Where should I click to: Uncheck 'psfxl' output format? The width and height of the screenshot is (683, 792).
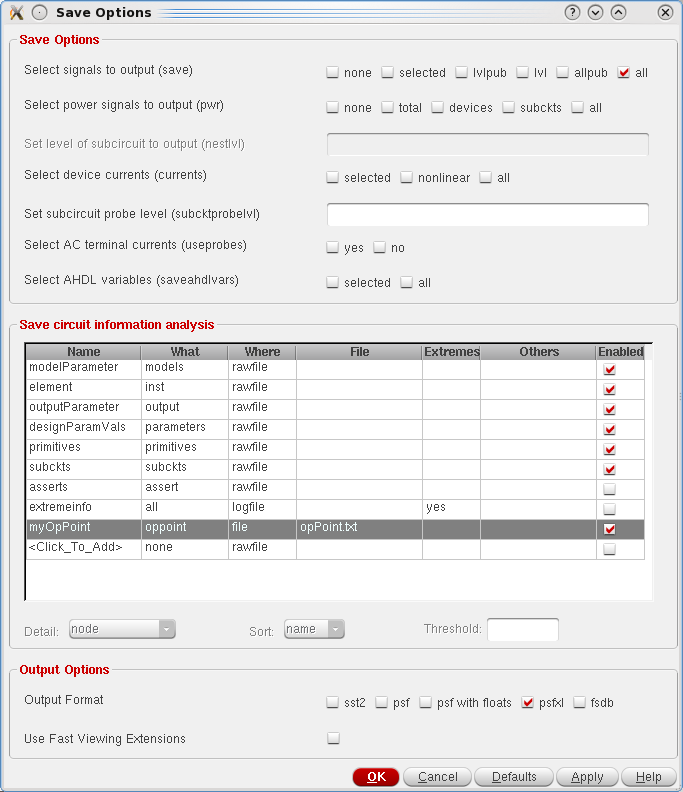pos(527,702)
